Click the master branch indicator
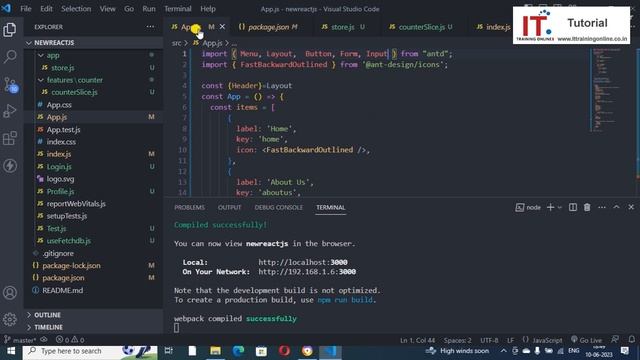640x360 pixels. [21, 340]
